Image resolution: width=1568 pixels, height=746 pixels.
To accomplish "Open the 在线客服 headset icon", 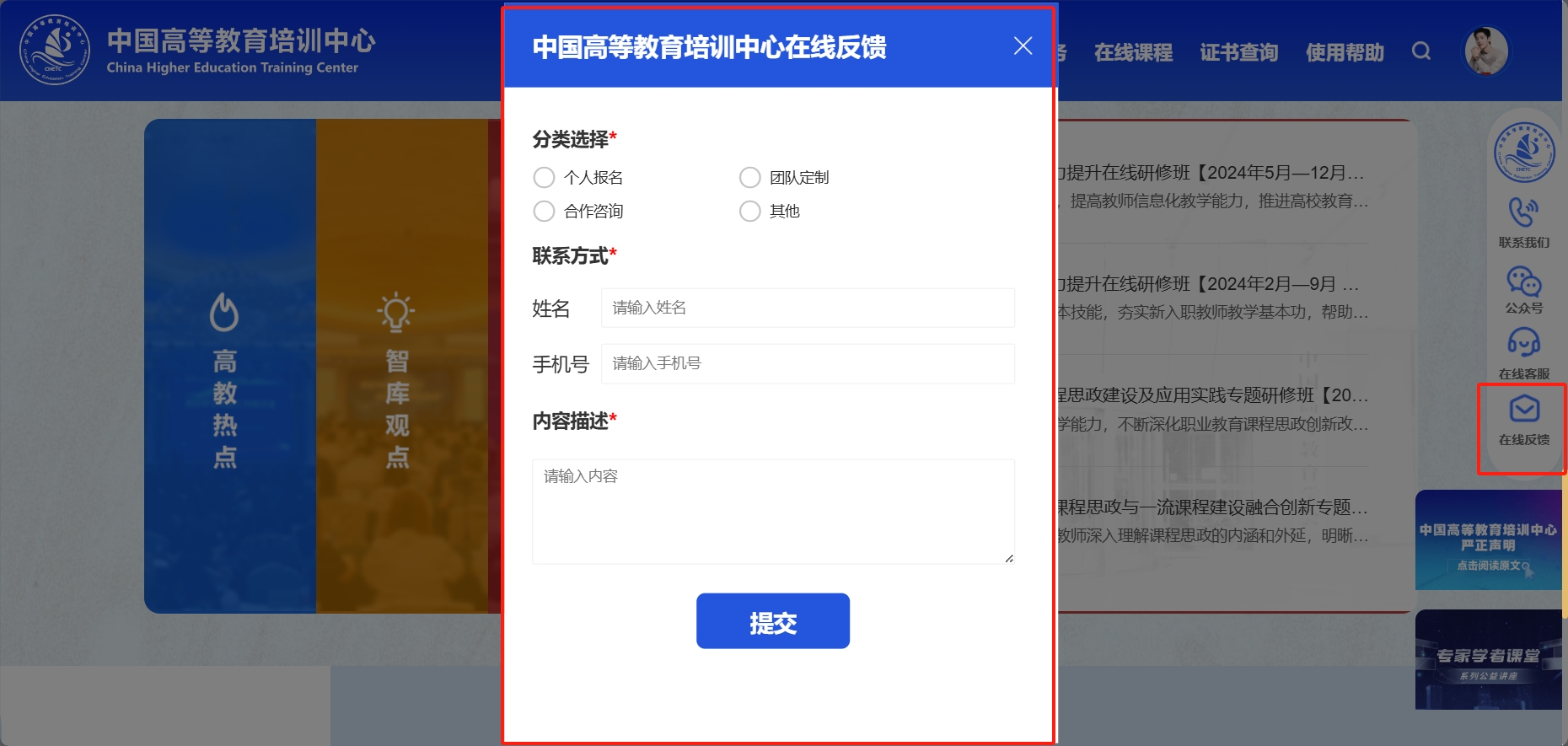I will [x=1523, y=343].
